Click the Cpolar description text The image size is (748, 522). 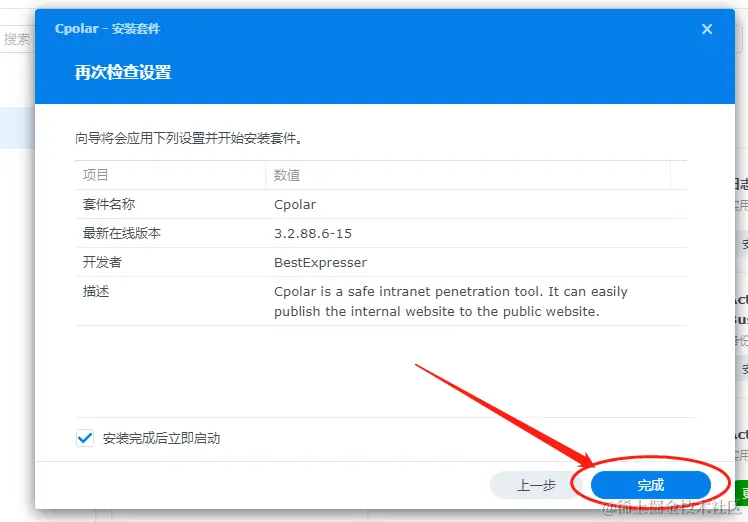[x=451, y=301]
